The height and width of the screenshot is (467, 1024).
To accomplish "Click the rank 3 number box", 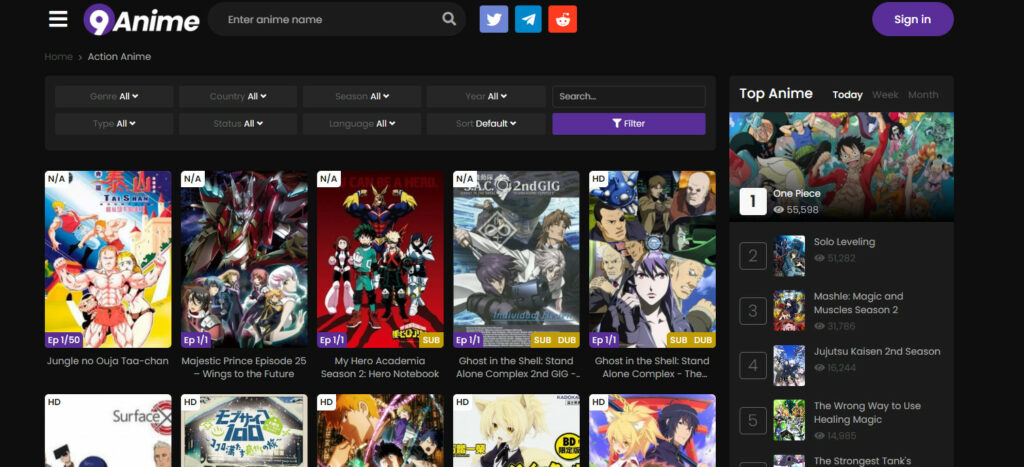I will click(753, 311).
